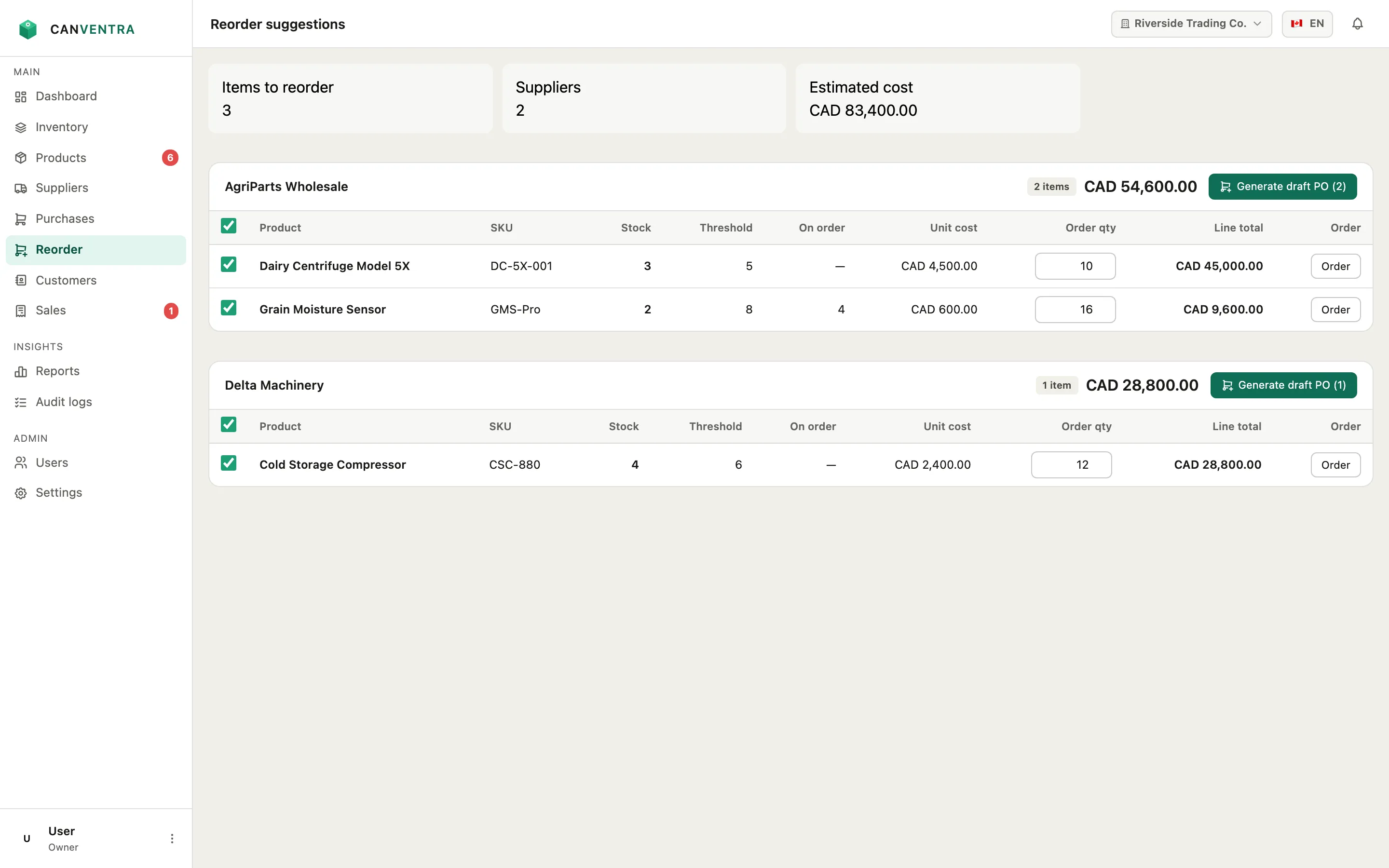The height and width of the screenshot is (868, 1389).
Task: Click the Users people icon
Action: 21,463
